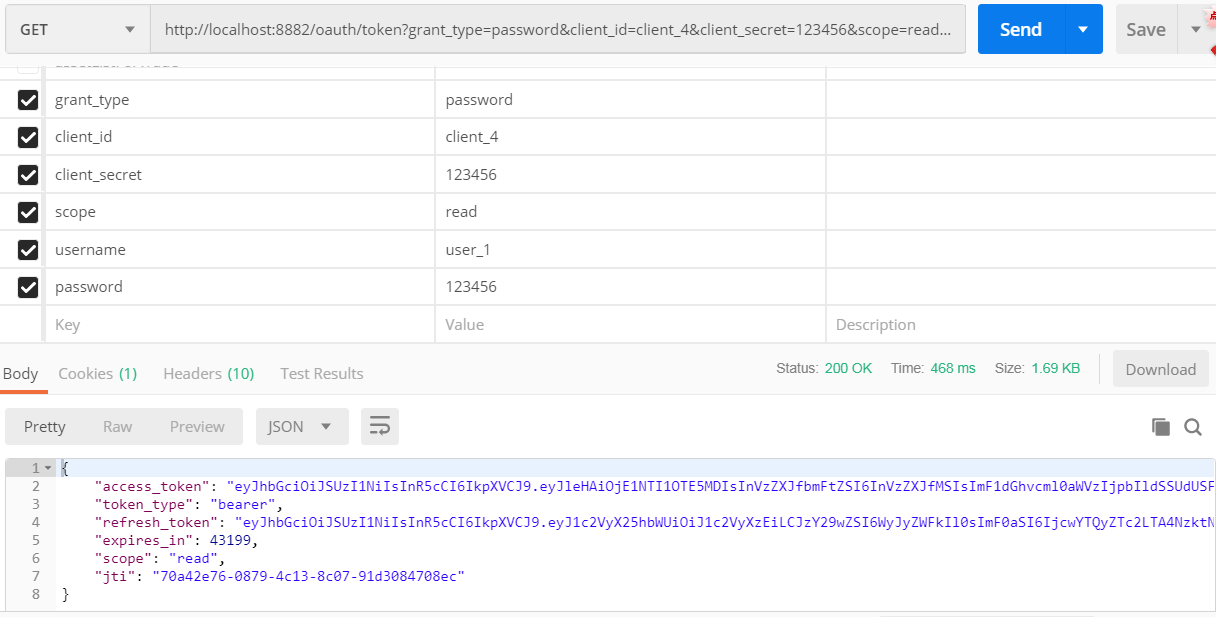Expand the Send button dropdown arrow
1216x617 pixels.
(x=1083, y=30)
